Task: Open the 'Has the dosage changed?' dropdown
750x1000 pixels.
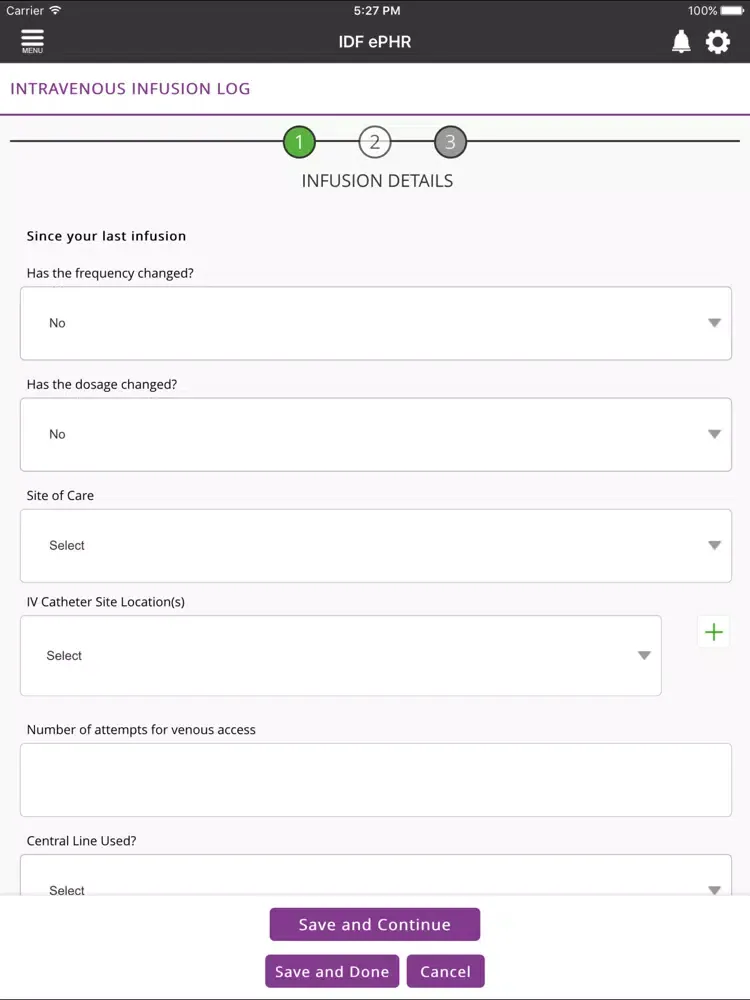Action: [x=376, y=434]
